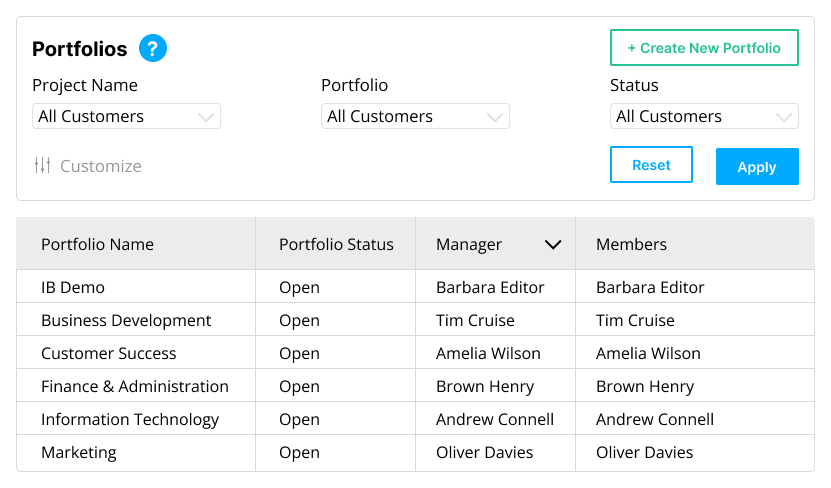
Task: Click the Manager column sort arrow
Action: [552, 245]
